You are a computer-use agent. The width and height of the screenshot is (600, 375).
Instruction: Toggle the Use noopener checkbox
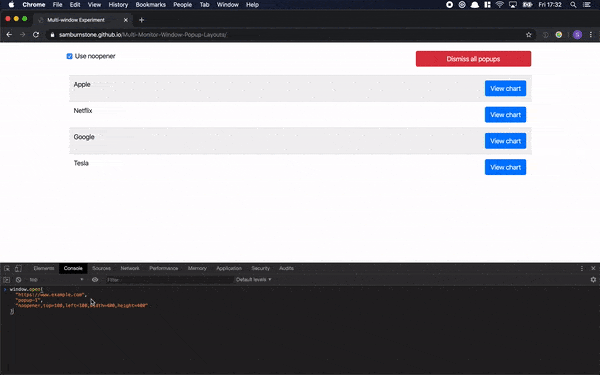point(70,56)
